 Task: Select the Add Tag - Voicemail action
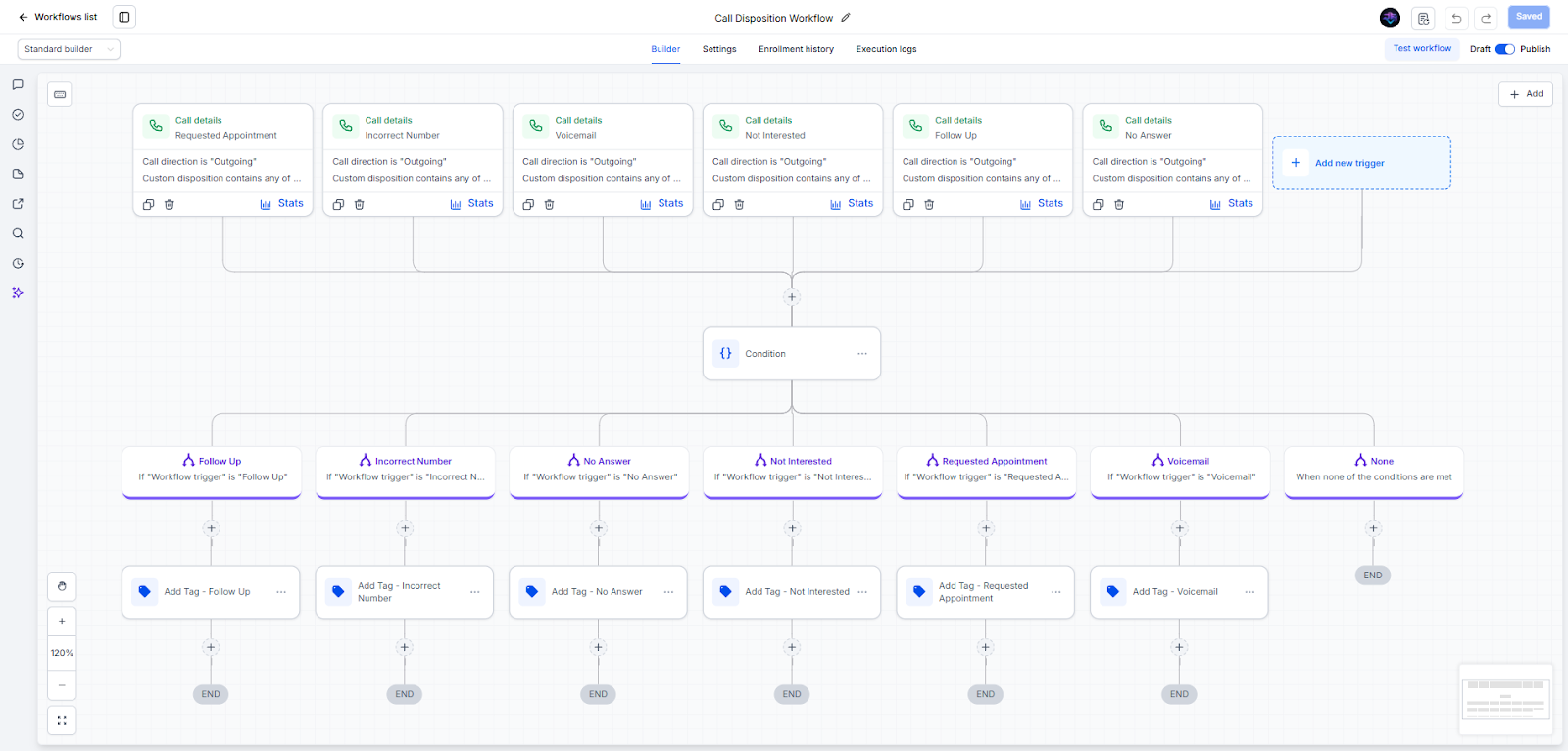1179,592
